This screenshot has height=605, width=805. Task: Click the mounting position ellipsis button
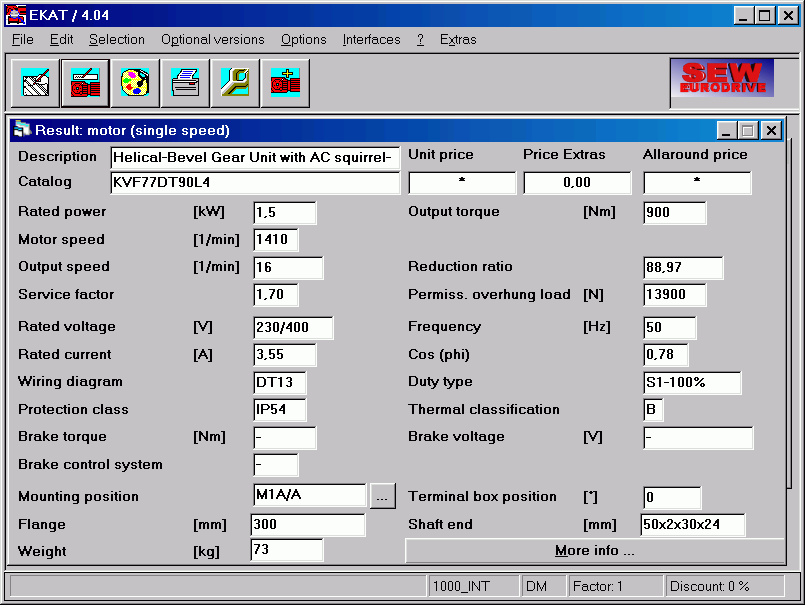tap(382, 496)
